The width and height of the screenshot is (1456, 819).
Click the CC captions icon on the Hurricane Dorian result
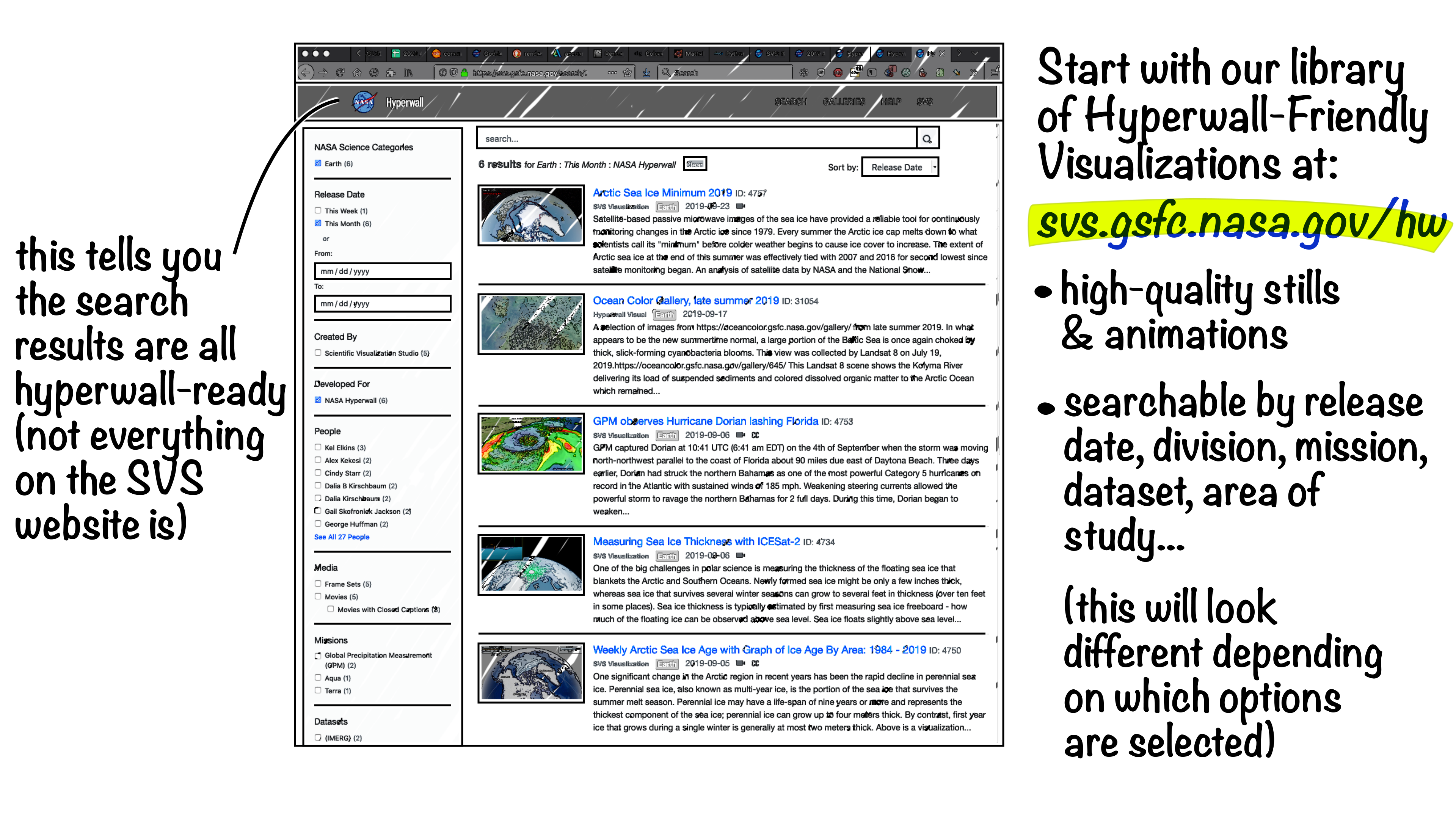coord(755,435)
